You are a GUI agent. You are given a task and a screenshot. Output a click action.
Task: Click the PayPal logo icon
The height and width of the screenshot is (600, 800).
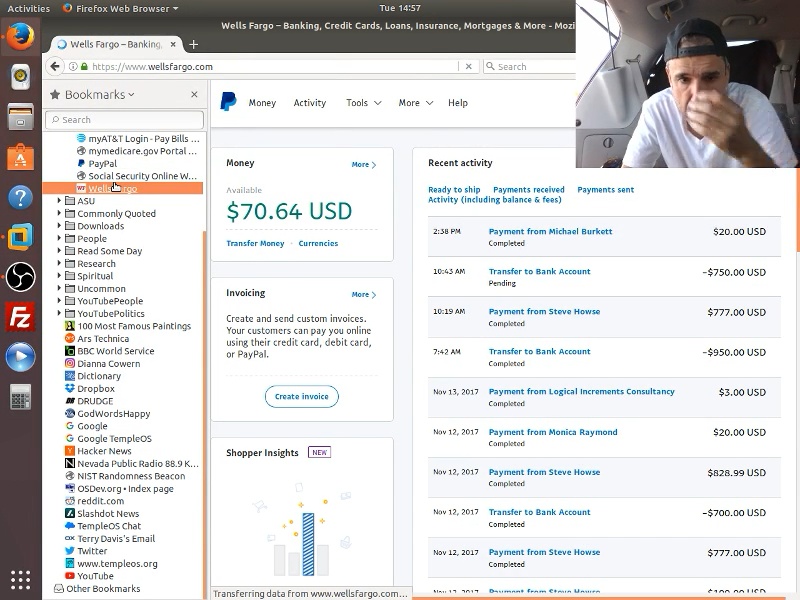(x=228, y=102)
